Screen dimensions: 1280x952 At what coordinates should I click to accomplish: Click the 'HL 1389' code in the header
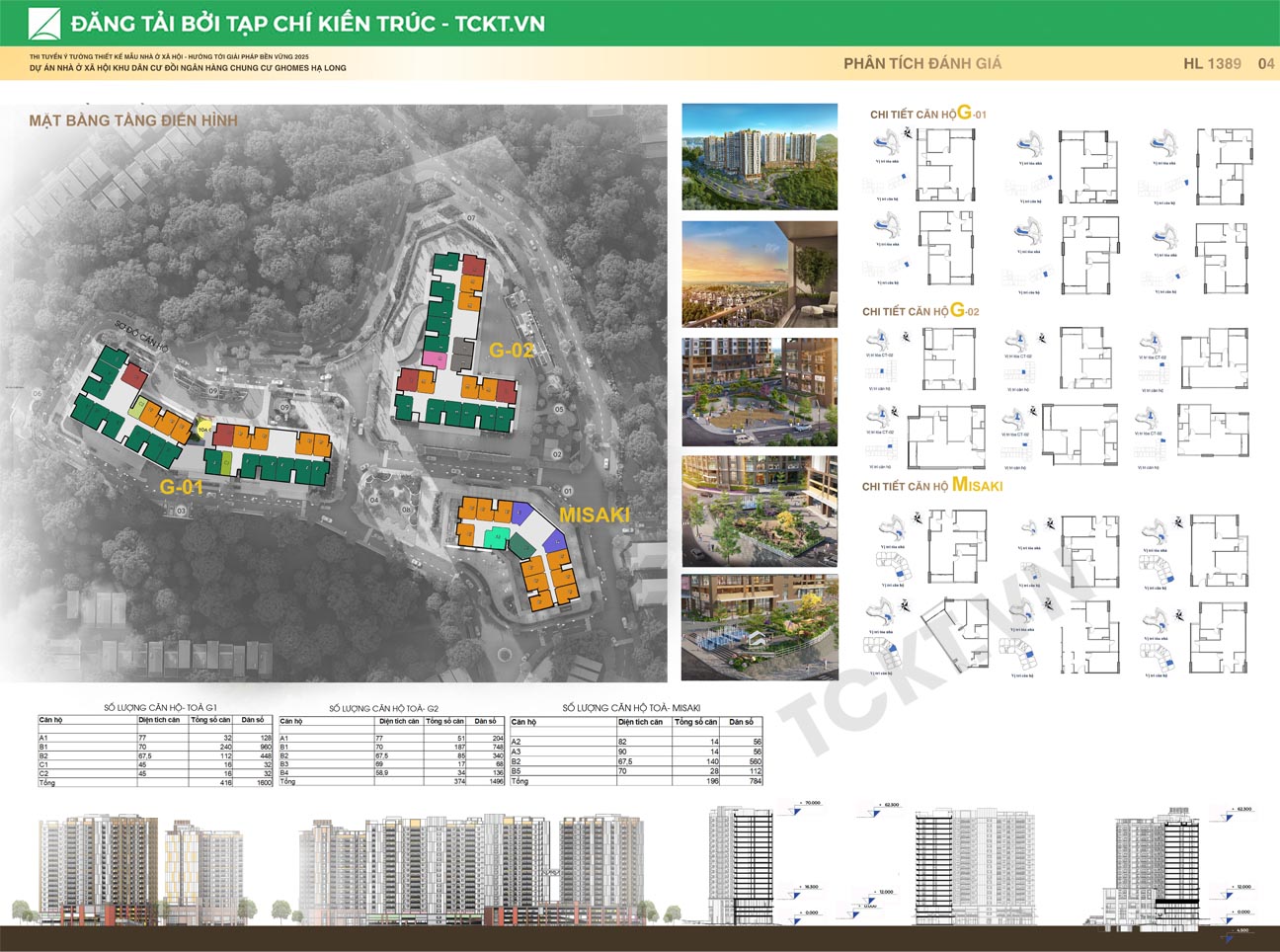pyautogui.click(x=1212, y=63)
